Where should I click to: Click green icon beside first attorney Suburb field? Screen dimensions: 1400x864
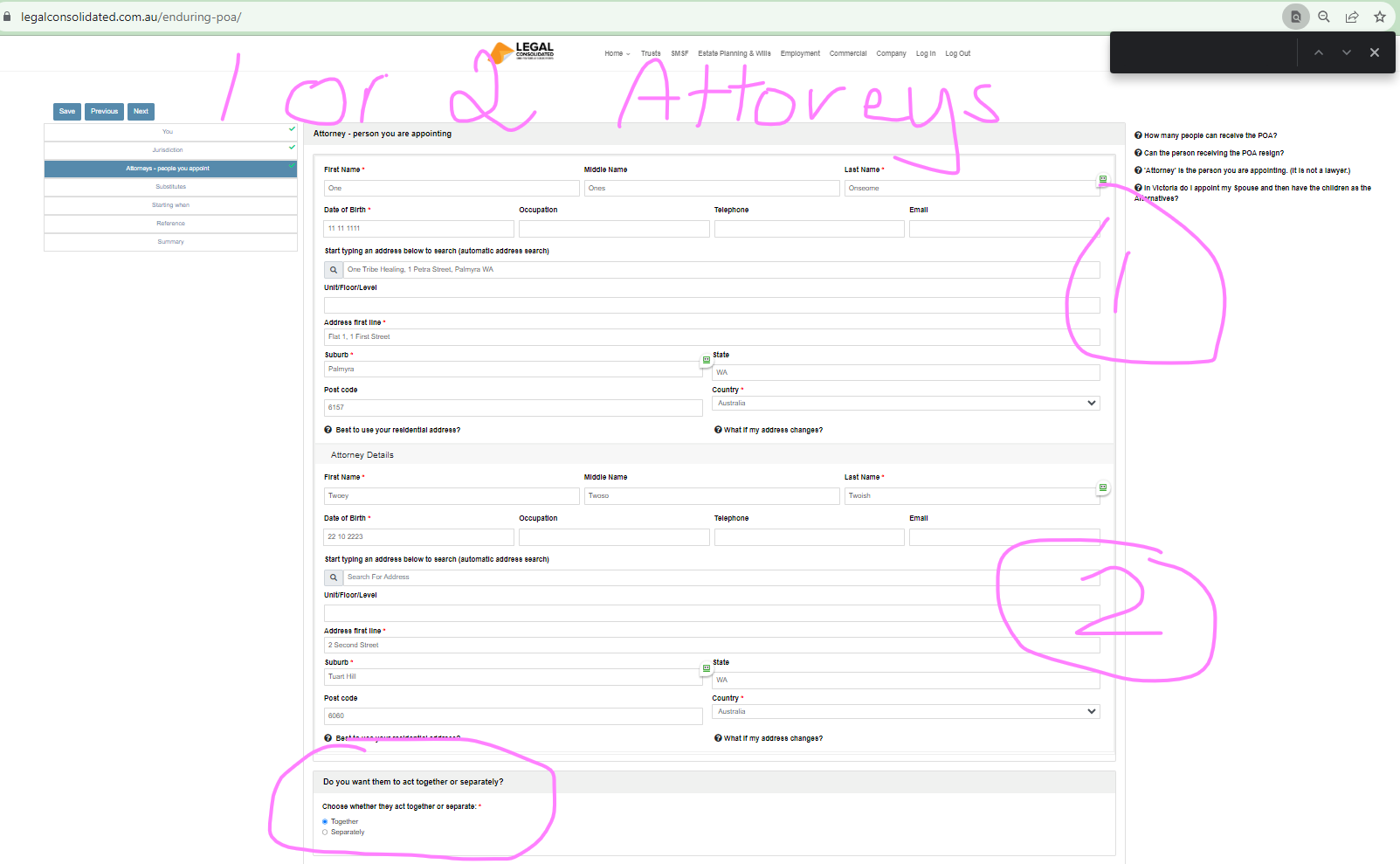[707, 360]
